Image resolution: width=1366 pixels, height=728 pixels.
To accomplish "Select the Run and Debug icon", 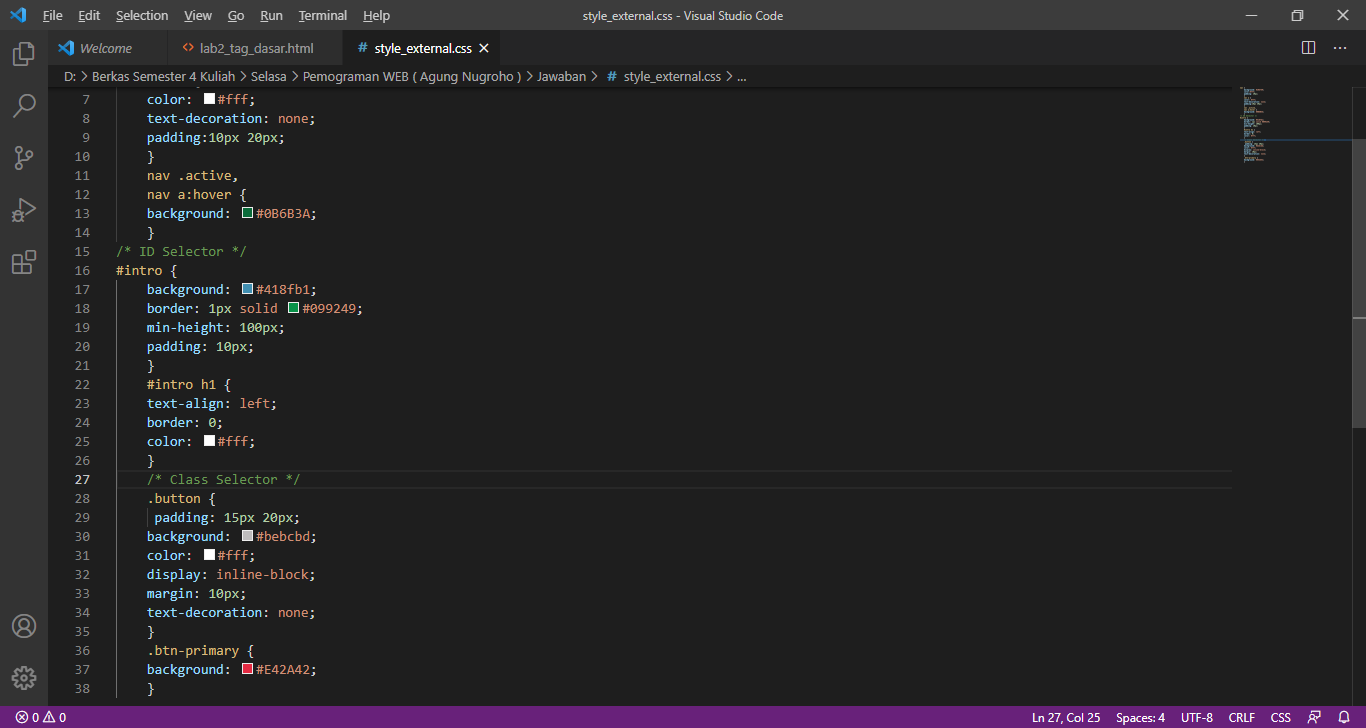I will pyautogui.click(x=24, y=210).
